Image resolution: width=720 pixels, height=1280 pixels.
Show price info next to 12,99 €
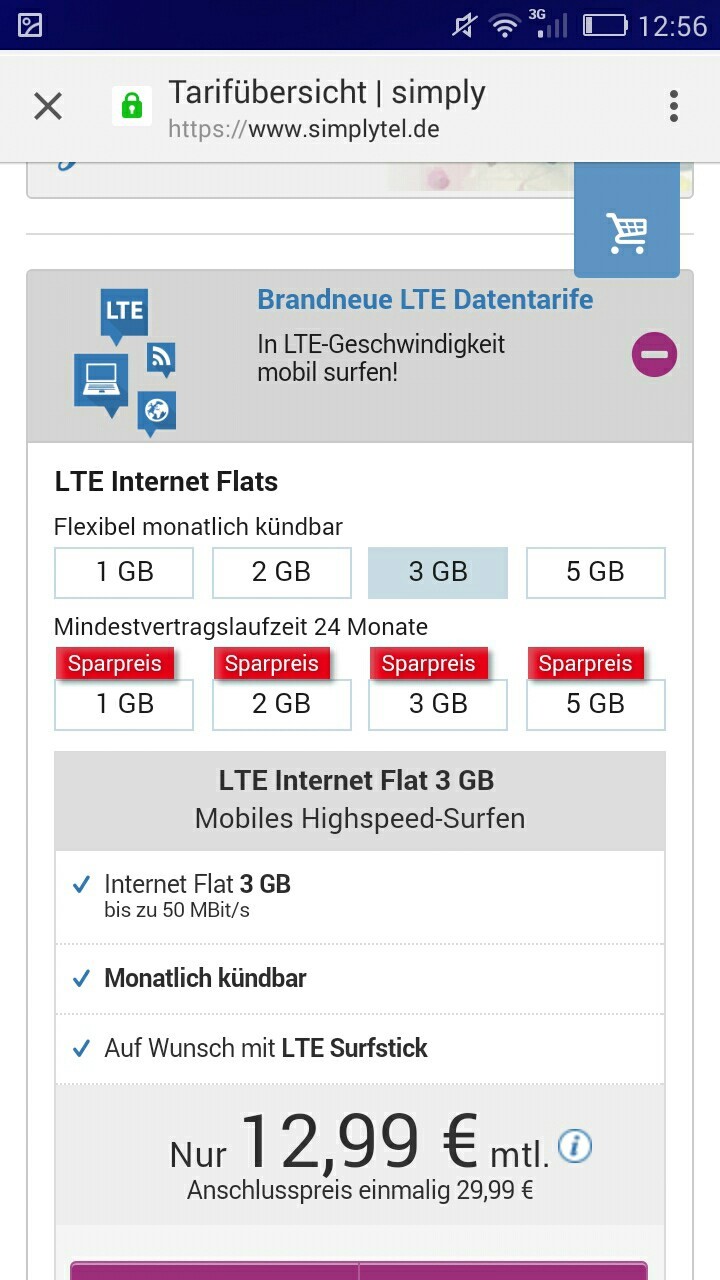click(x=575, y=1146)
